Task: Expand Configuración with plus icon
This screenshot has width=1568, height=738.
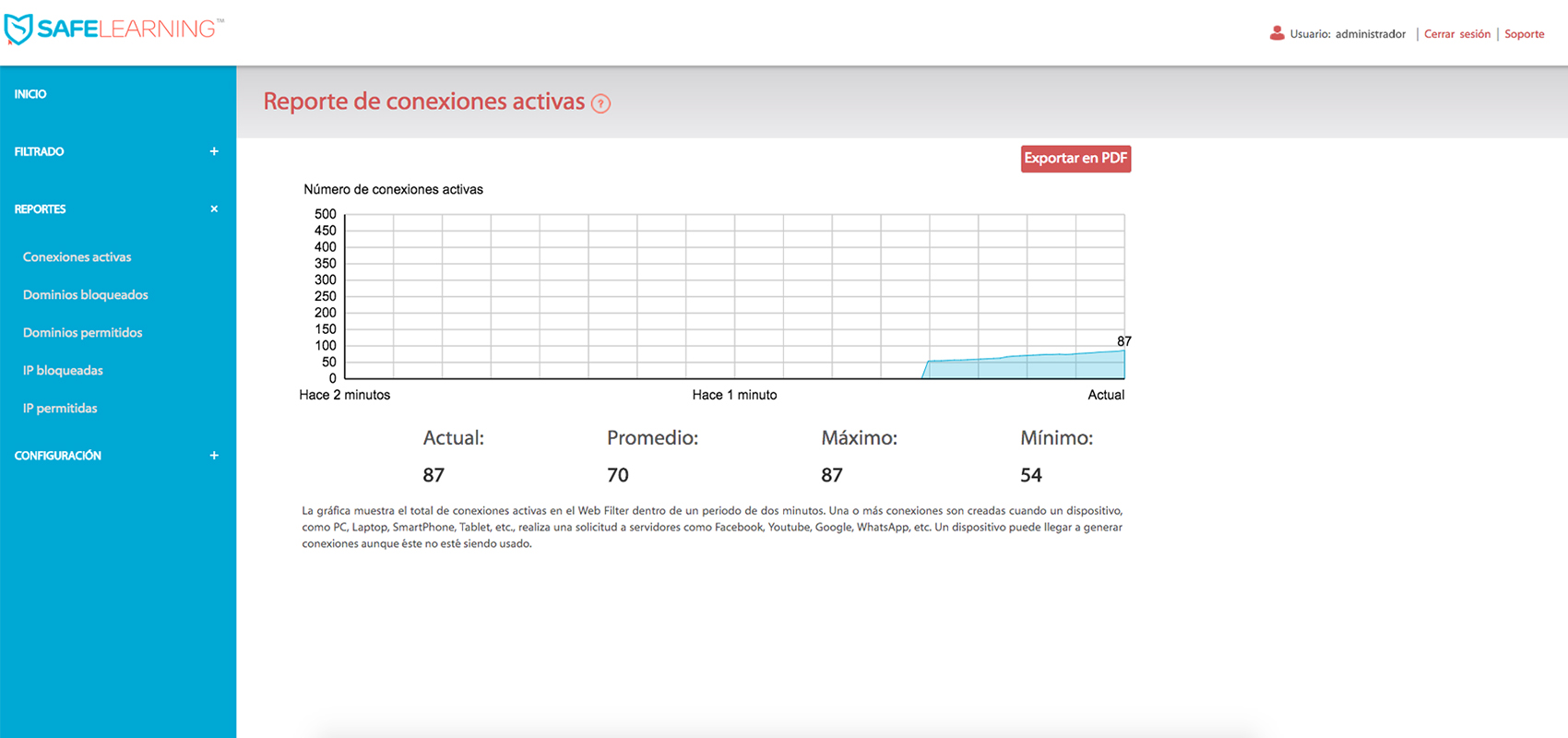Action: (214, 456)
